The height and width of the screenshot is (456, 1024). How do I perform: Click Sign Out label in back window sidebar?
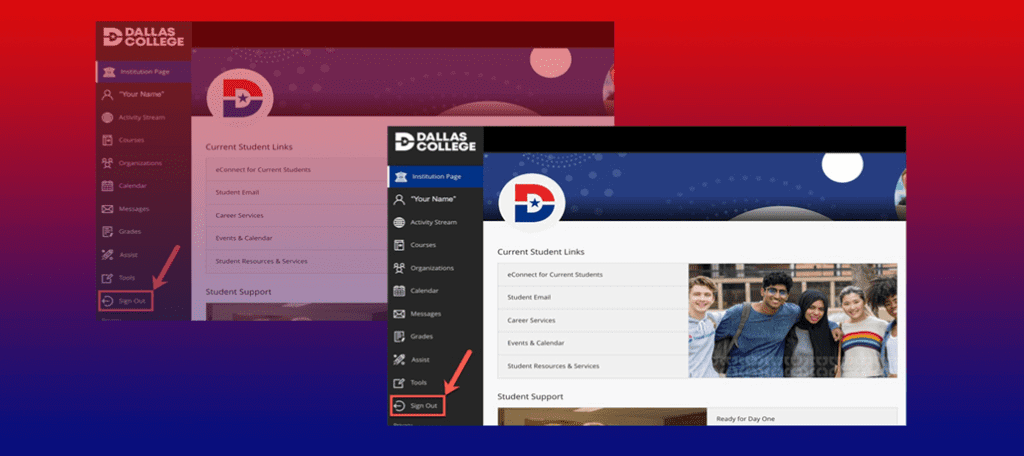[x=132, y=301]
